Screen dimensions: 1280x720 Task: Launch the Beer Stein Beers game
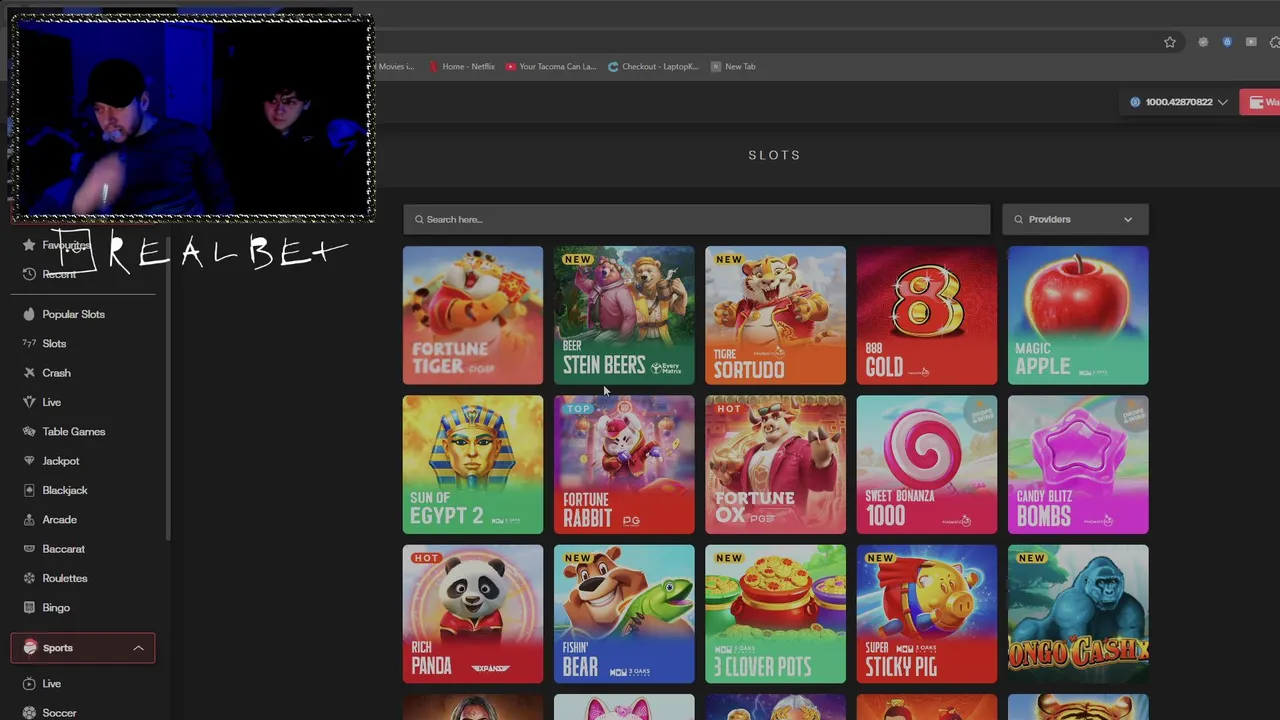pyautogui.click(x=624, y=315)
